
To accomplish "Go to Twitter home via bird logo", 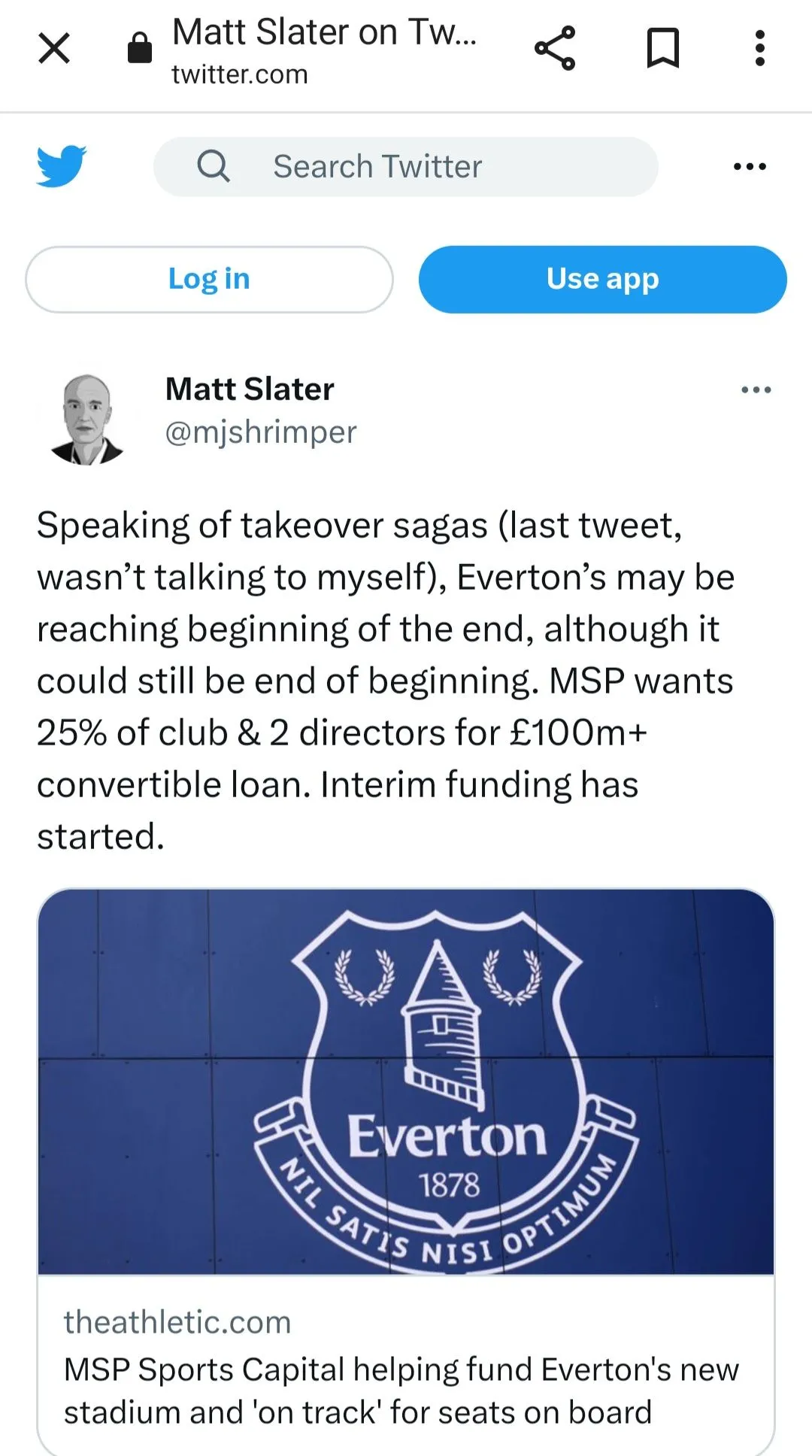I will coord(62,166).
